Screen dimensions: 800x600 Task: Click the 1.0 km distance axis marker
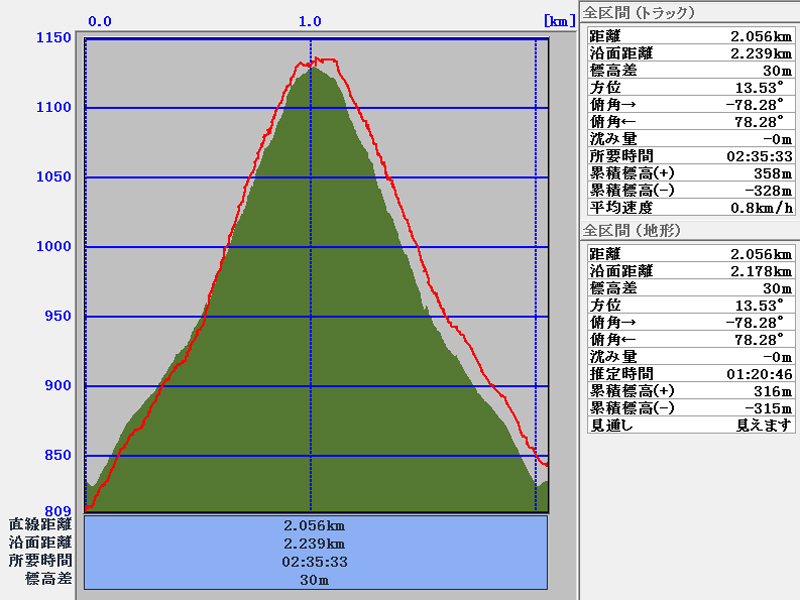coord(310,20)
